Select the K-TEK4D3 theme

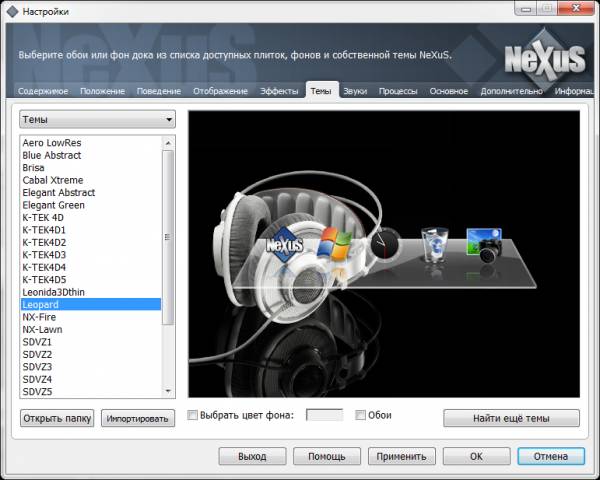91,255
